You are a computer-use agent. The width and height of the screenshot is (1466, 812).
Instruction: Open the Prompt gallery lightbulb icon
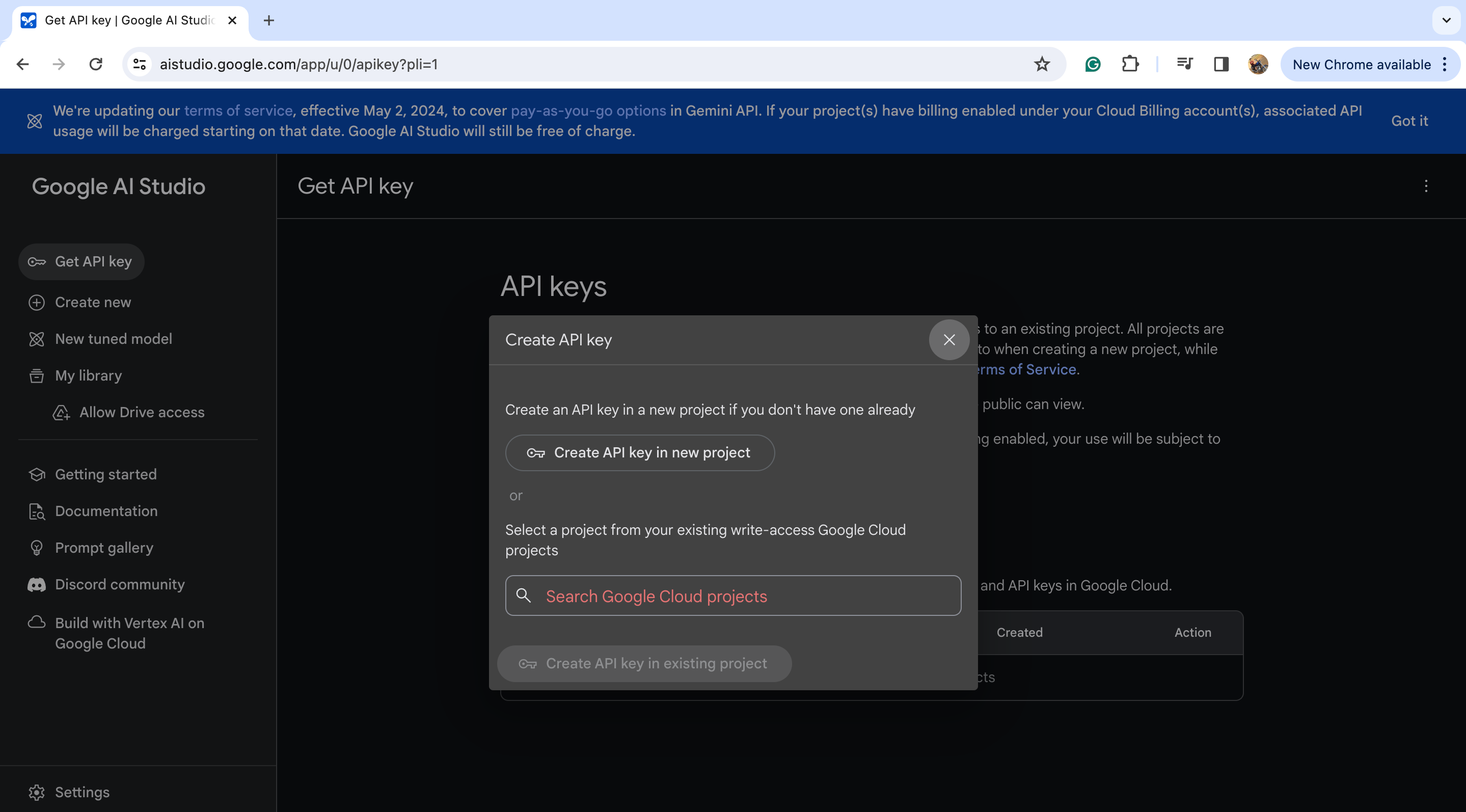(37, 548)
